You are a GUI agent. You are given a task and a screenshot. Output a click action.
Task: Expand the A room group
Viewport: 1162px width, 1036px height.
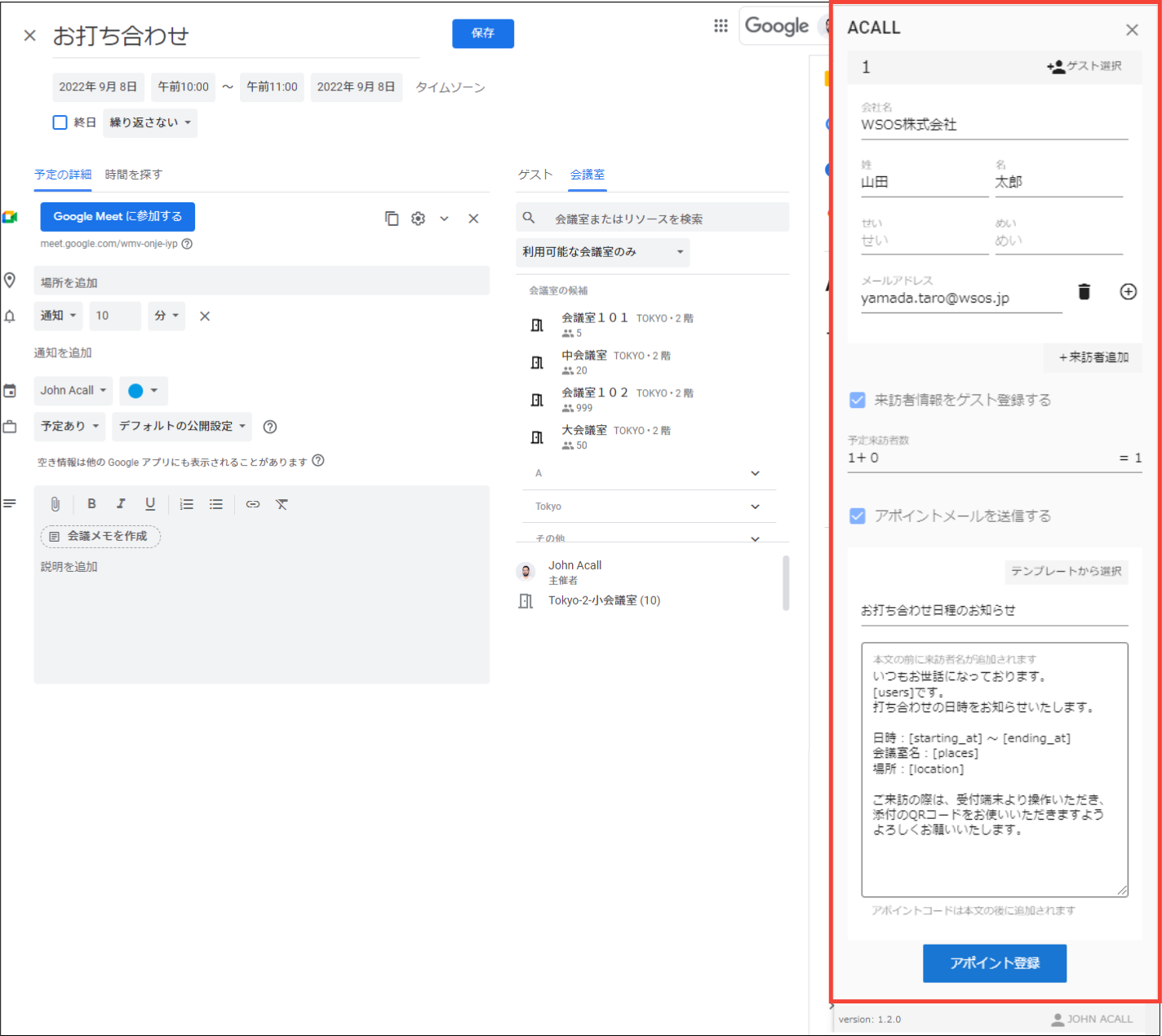pos(650,473)
